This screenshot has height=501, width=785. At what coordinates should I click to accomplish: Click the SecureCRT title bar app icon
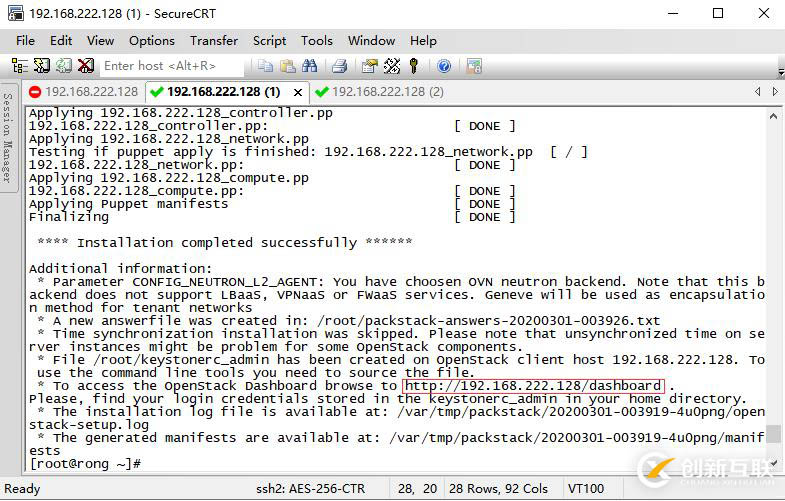(16, 13)
